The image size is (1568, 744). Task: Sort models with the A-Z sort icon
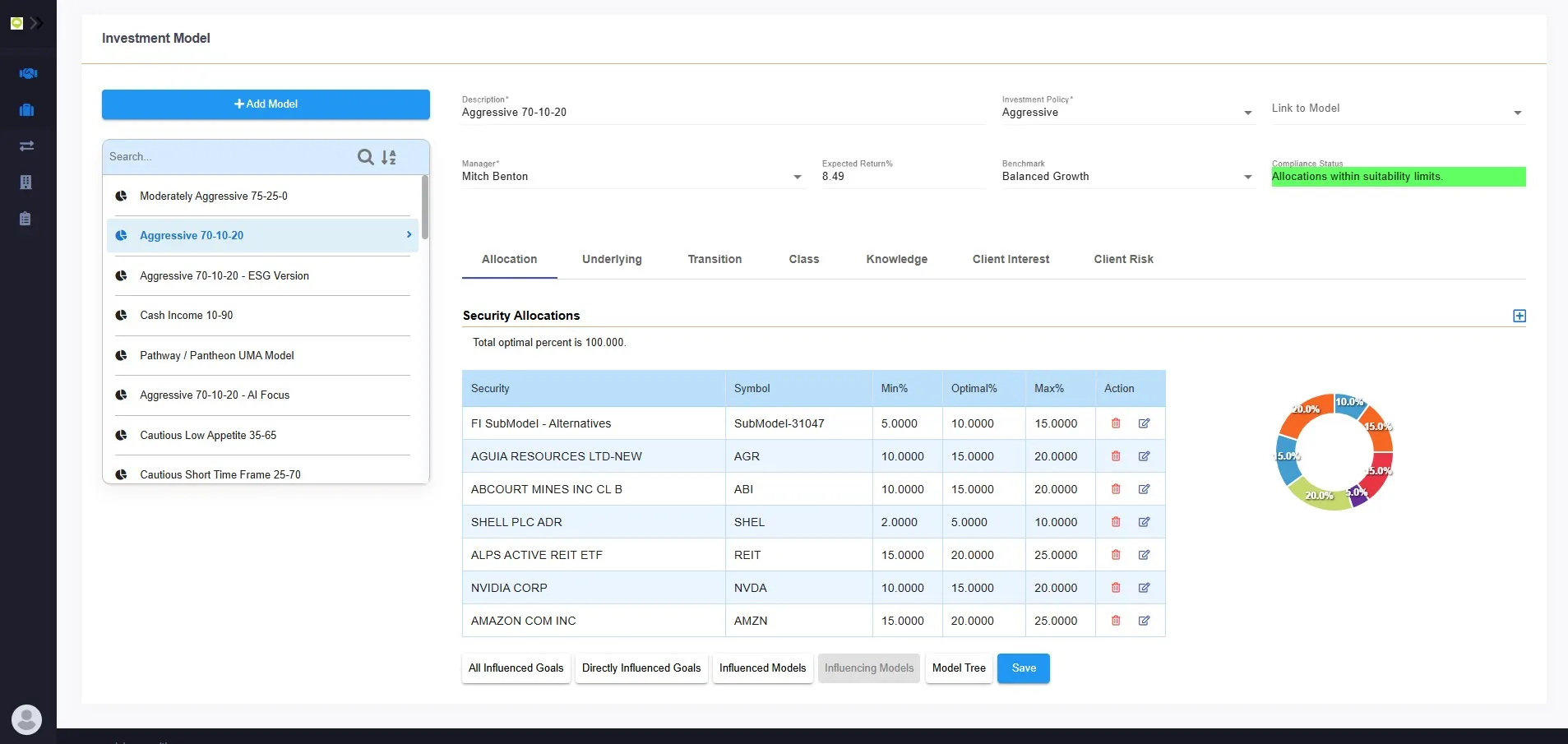click(390, 156)
